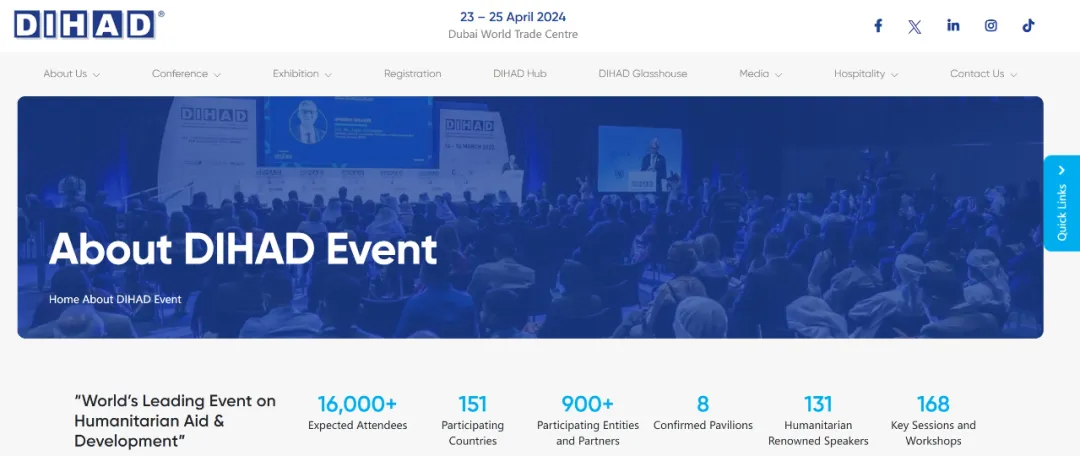Click the Contact Us menu label
The width and height of the screenshot is (1080, 456).
977,74
